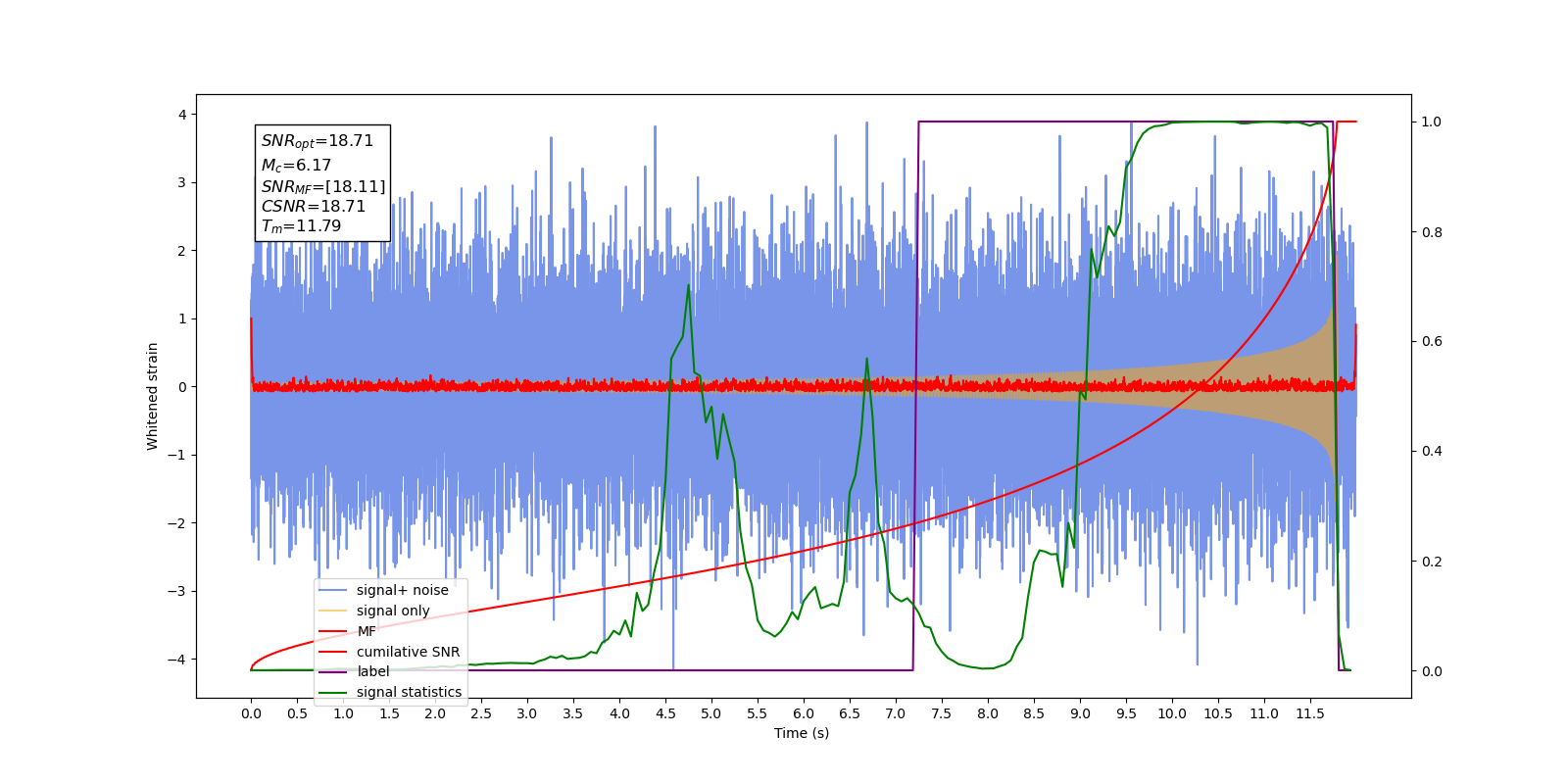Click the 7.0 tick on the time axis
The height and width of the screenshot is (784, 1568).
[896, 713]
